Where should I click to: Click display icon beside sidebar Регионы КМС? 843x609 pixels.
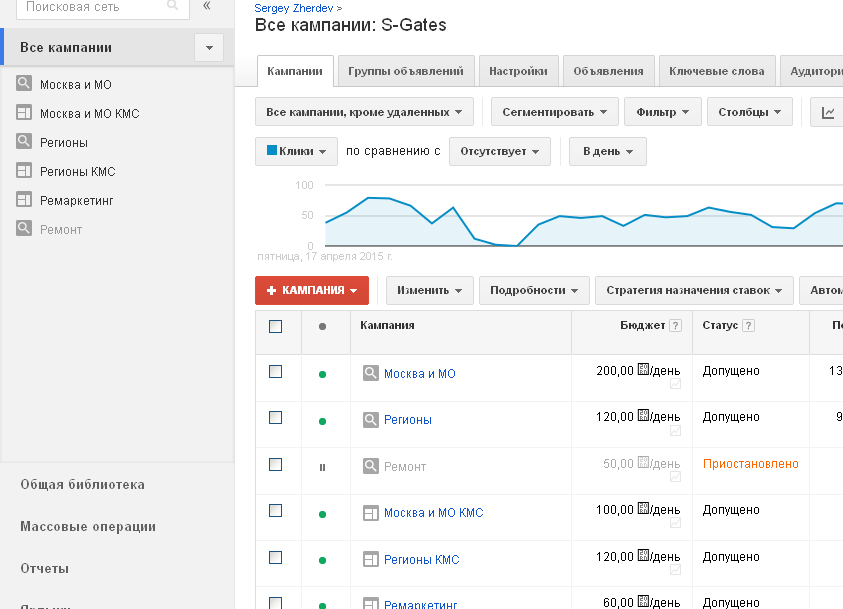24,170
